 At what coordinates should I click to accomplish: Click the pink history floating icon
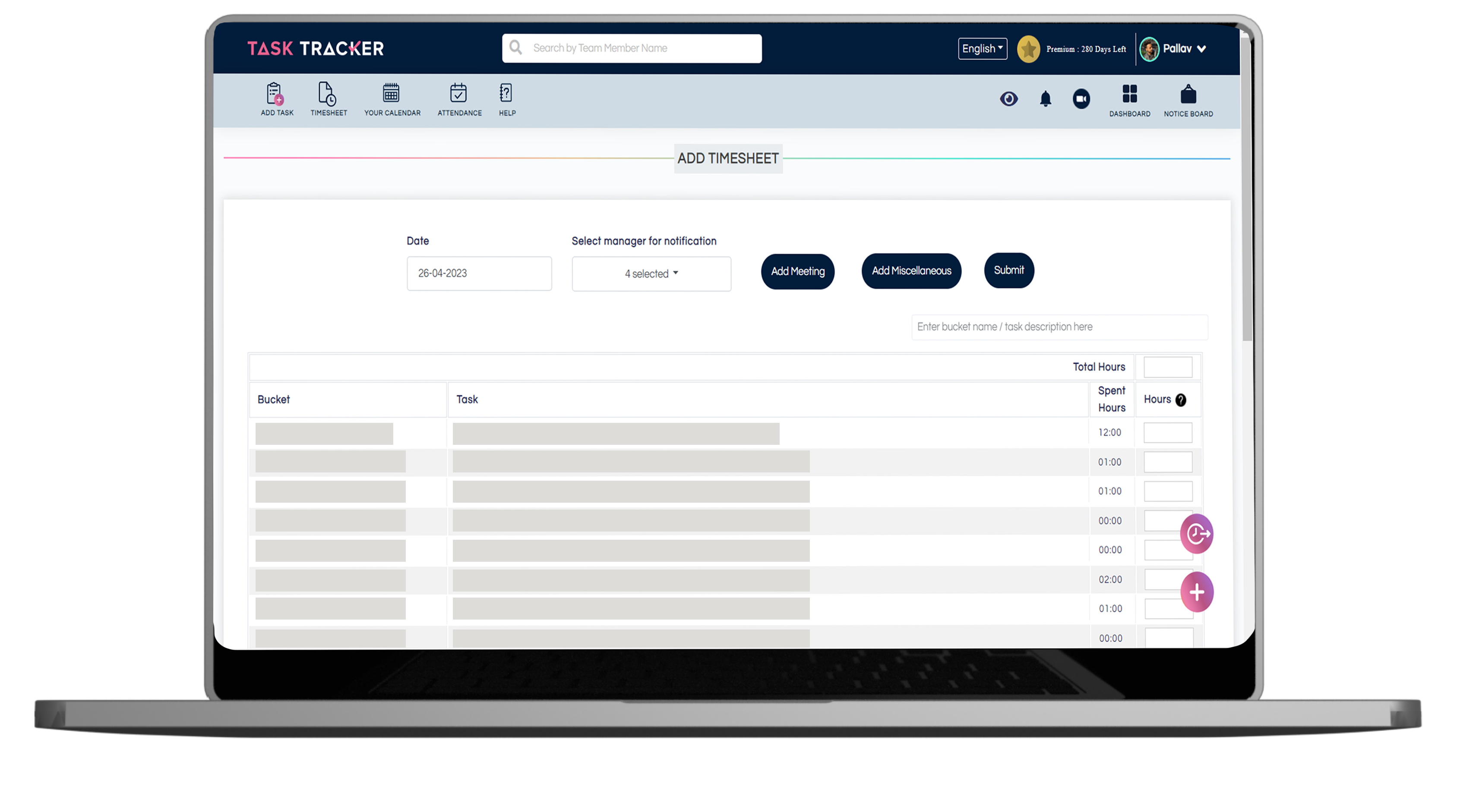tap(1197, 533)
